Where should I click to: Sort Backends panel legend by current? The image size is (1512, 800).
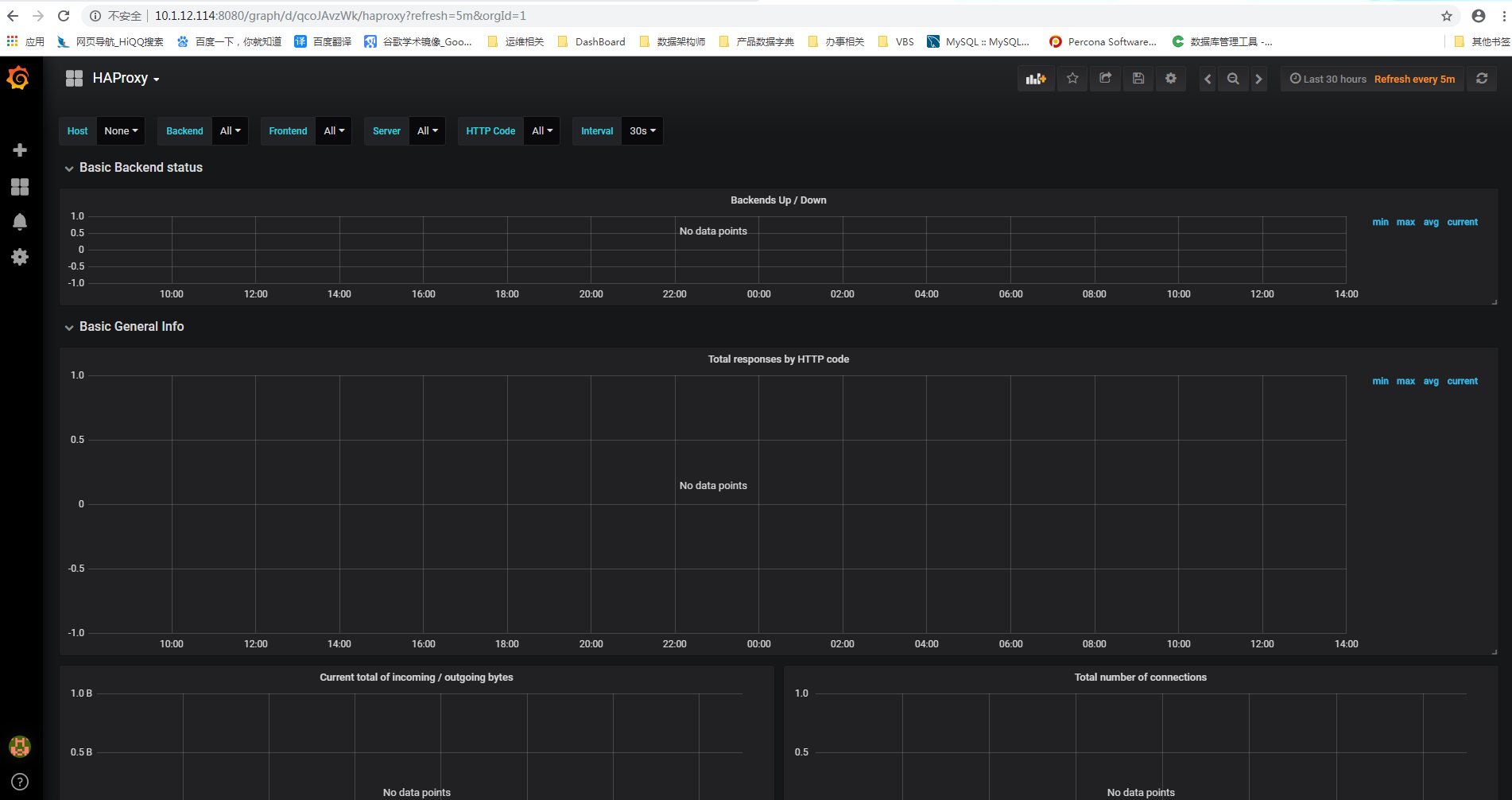point(1463,223)
